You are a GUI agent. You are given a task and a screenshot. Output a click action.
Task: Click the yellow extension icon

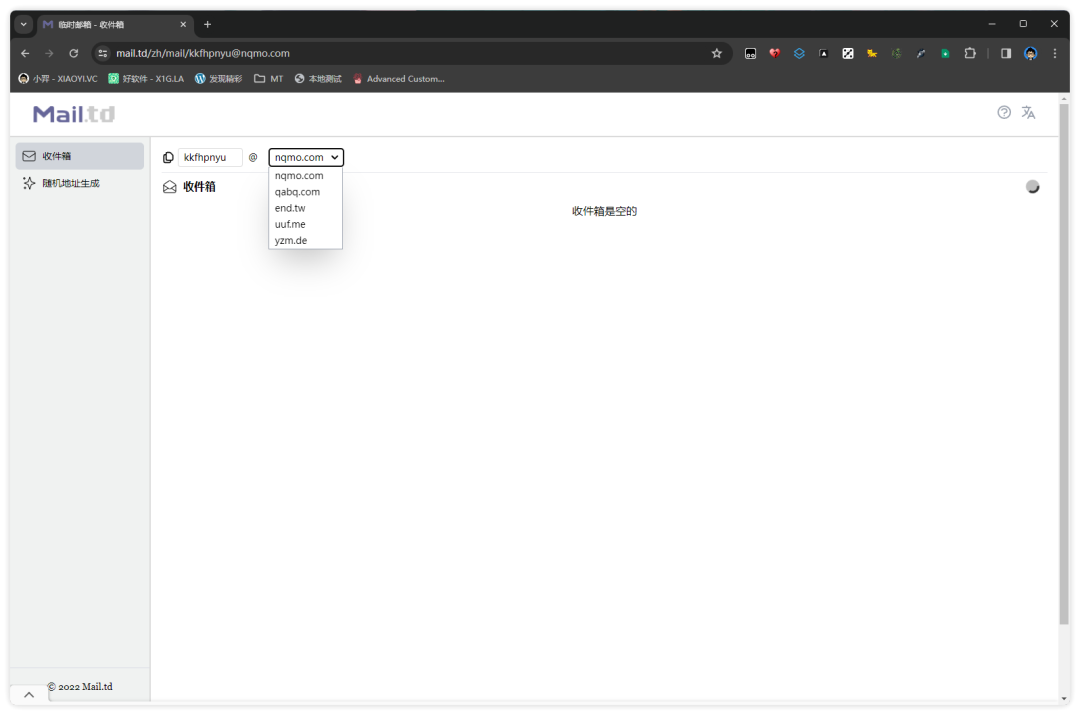click(x=872, y=53)
